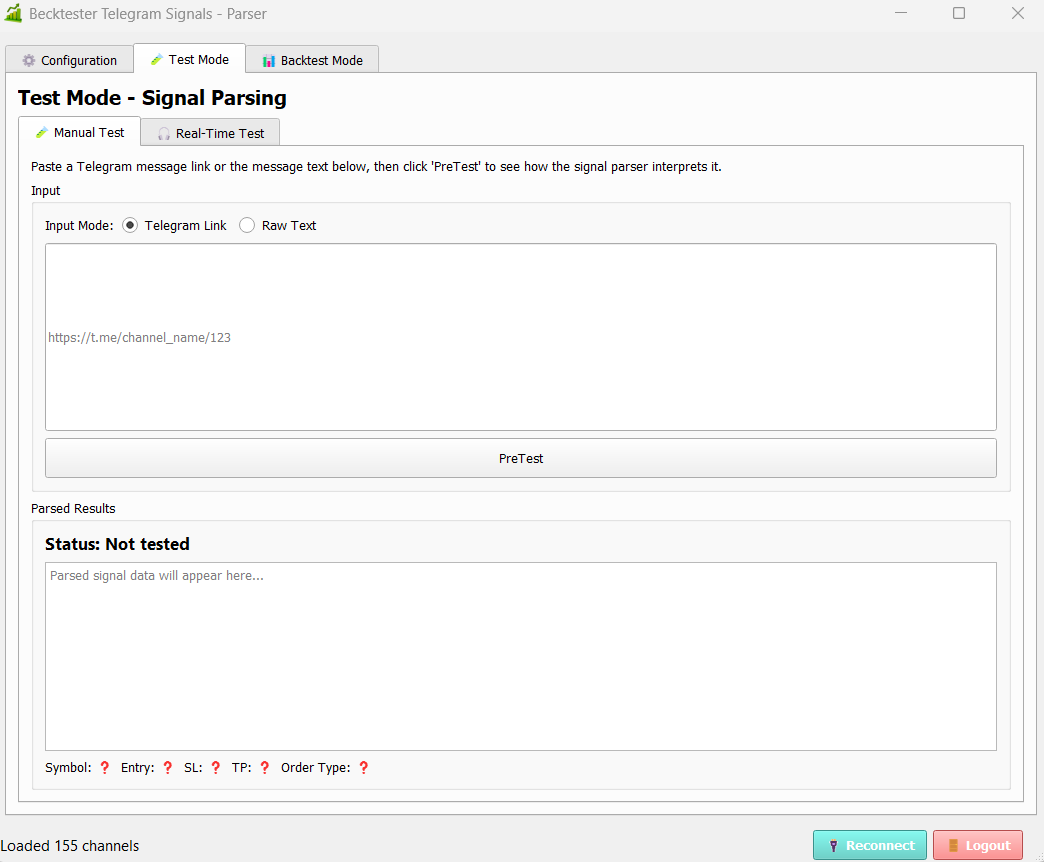Click the Order Type question mark indicator

[x=364, y=767]
